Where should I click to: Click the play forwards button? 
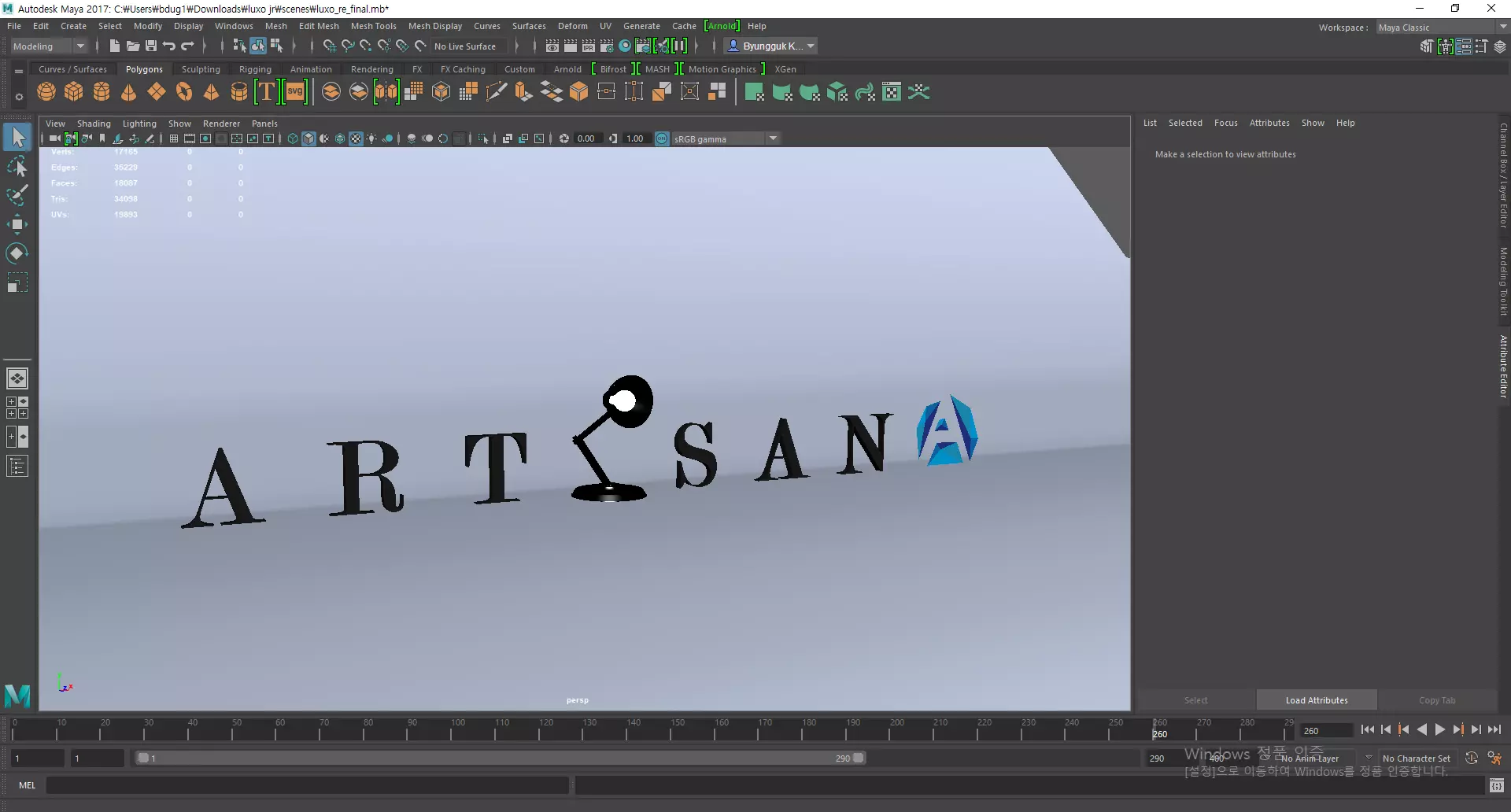tap(1440, 729)
